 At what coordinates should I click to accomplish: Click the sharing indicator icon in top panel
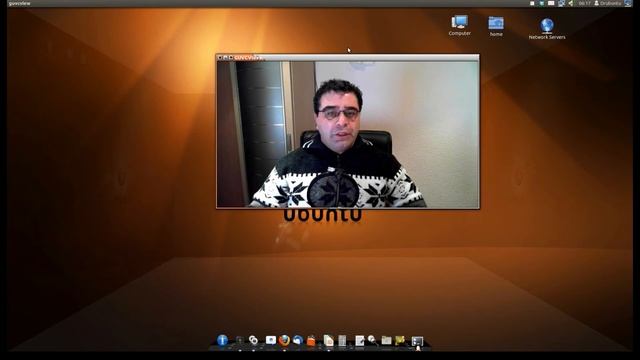[571, 3]
